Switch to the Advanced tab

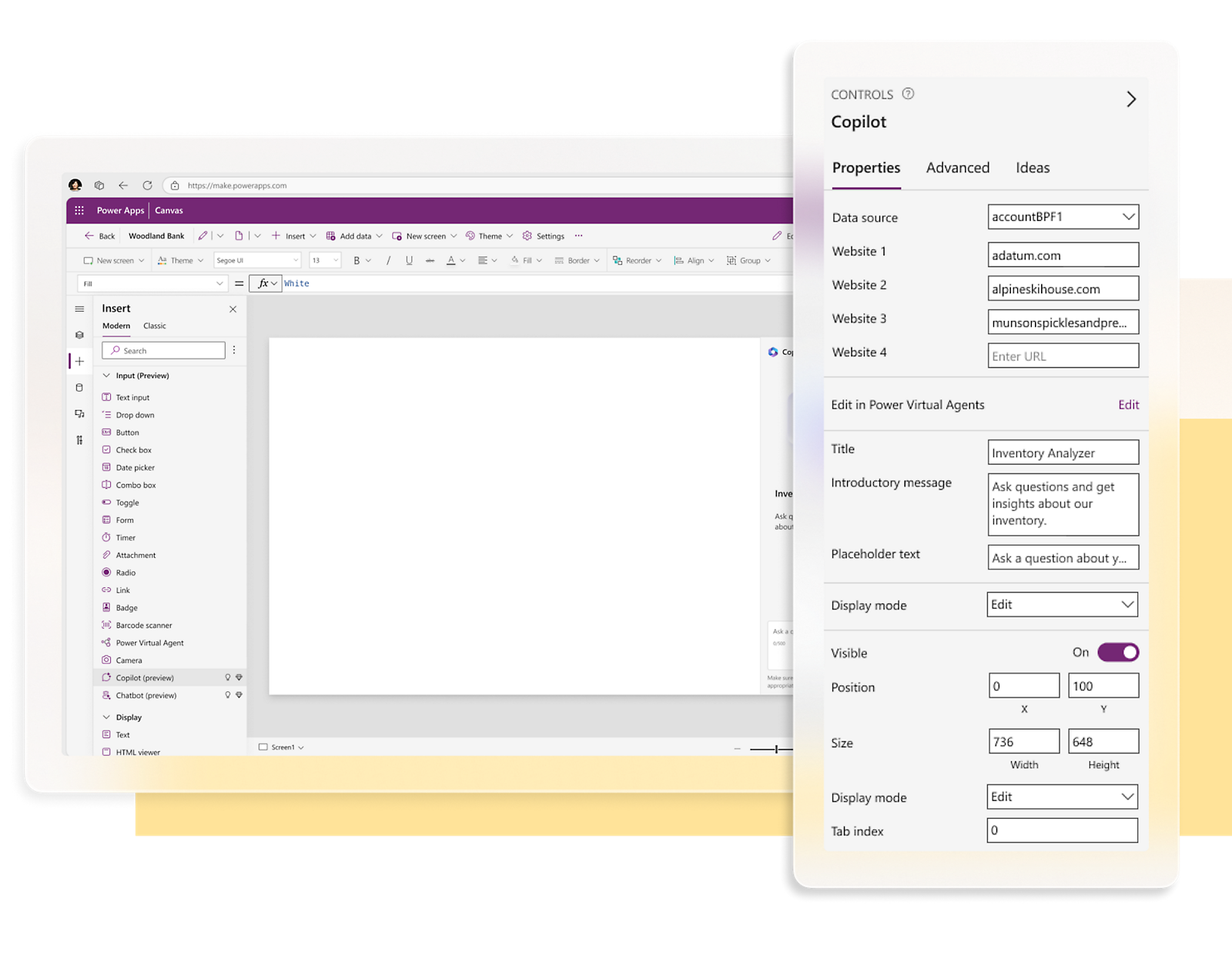tap(957, 168)
